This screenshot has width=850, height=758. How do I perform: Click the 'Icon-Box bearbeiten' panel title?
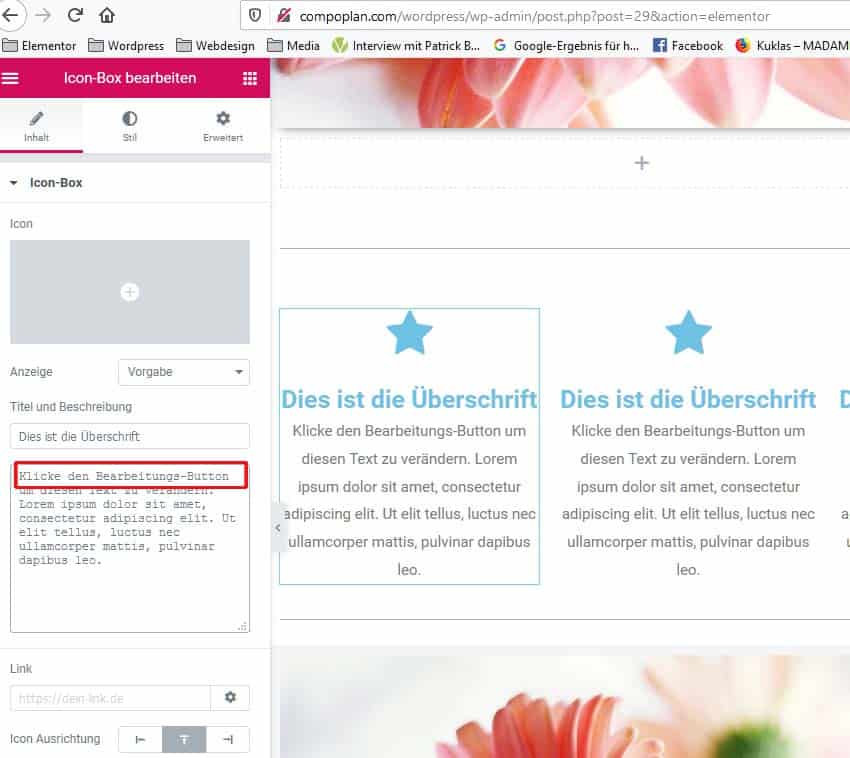[x=130, y=78]
